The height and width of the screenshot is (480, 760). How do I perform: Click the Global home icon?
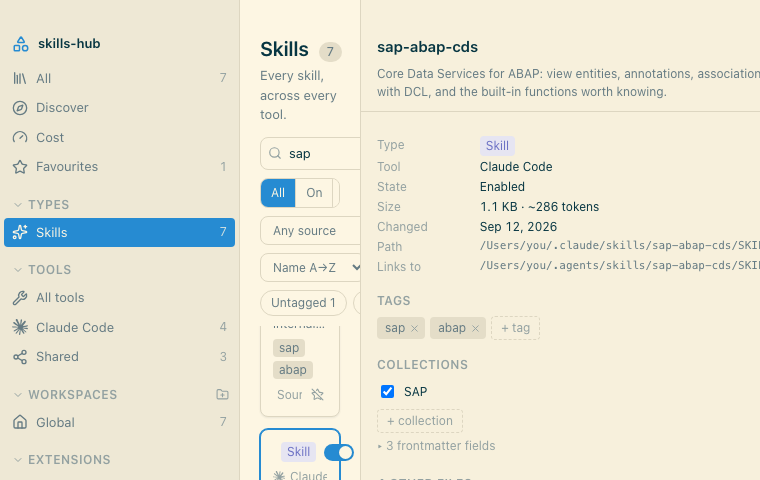20,422
